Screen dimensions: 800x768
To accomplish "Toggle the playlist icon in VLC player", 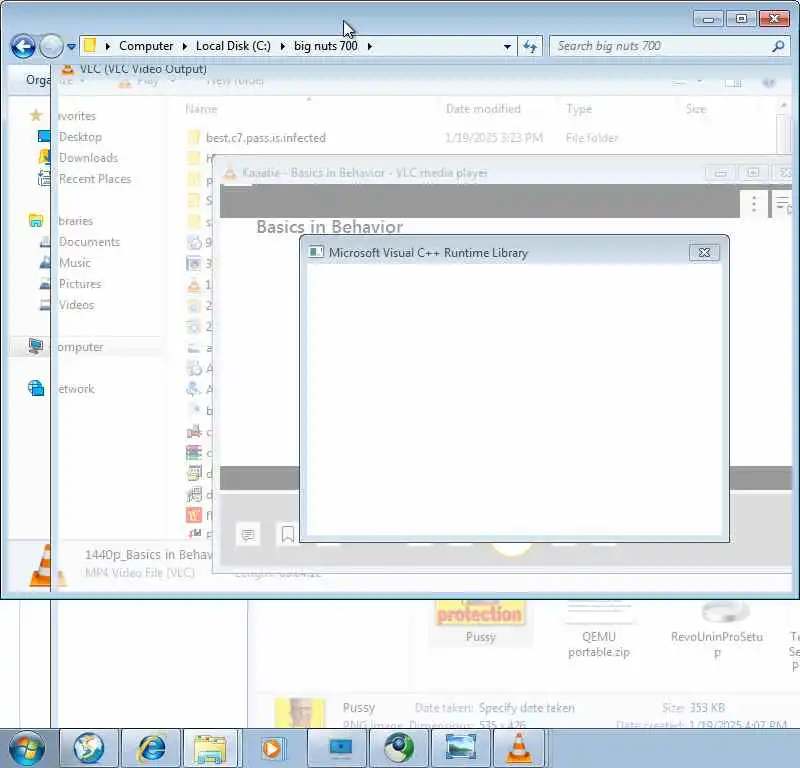I will (x=783, y=204).
